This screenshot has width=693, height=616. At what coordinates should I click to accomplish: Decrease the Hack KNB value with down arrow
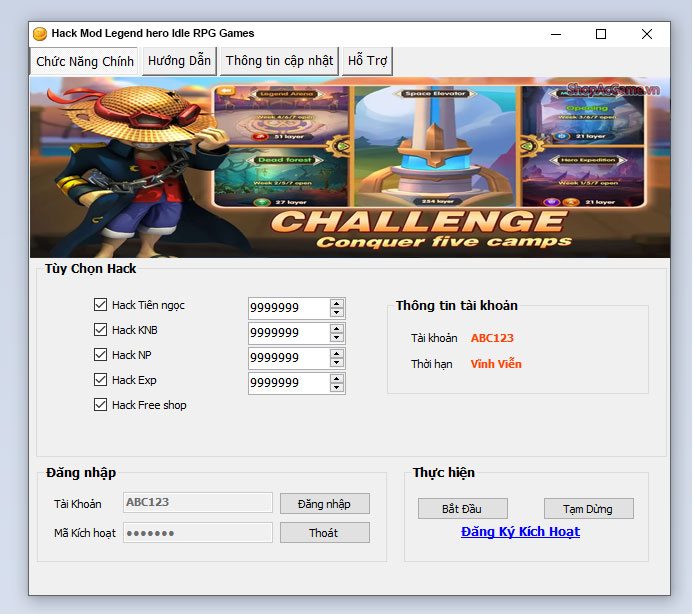337,338
